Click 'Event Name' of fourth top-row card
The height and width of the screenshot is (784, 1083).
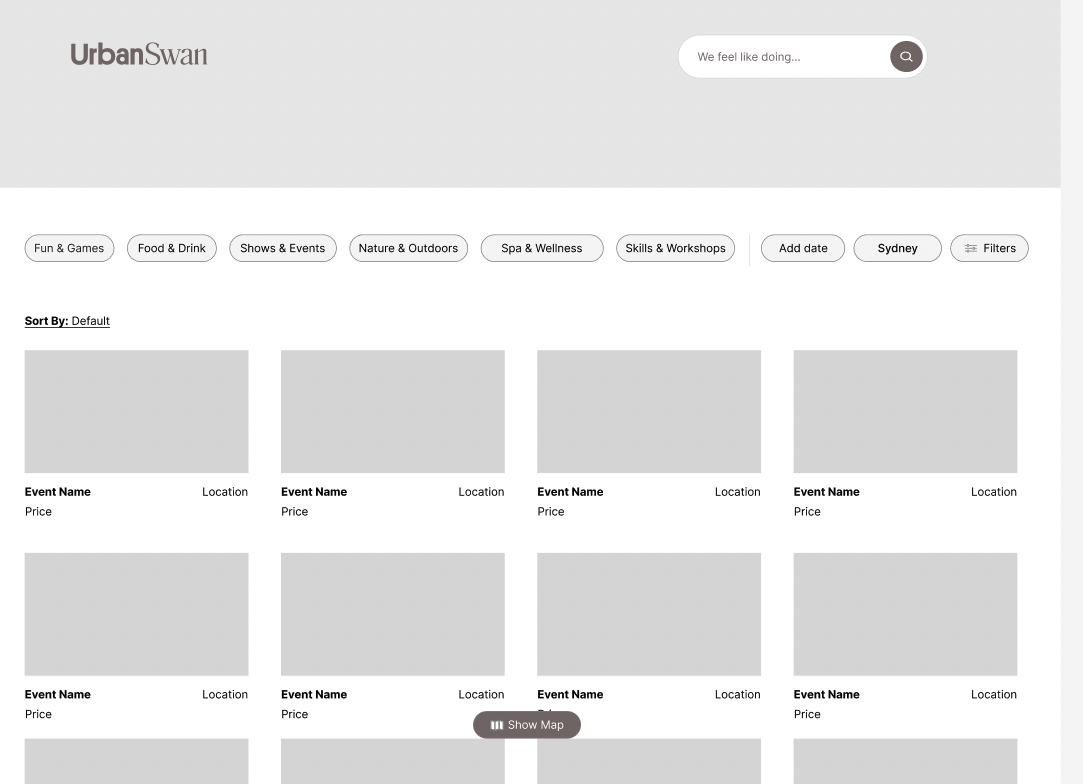click(x=827, y=492)
